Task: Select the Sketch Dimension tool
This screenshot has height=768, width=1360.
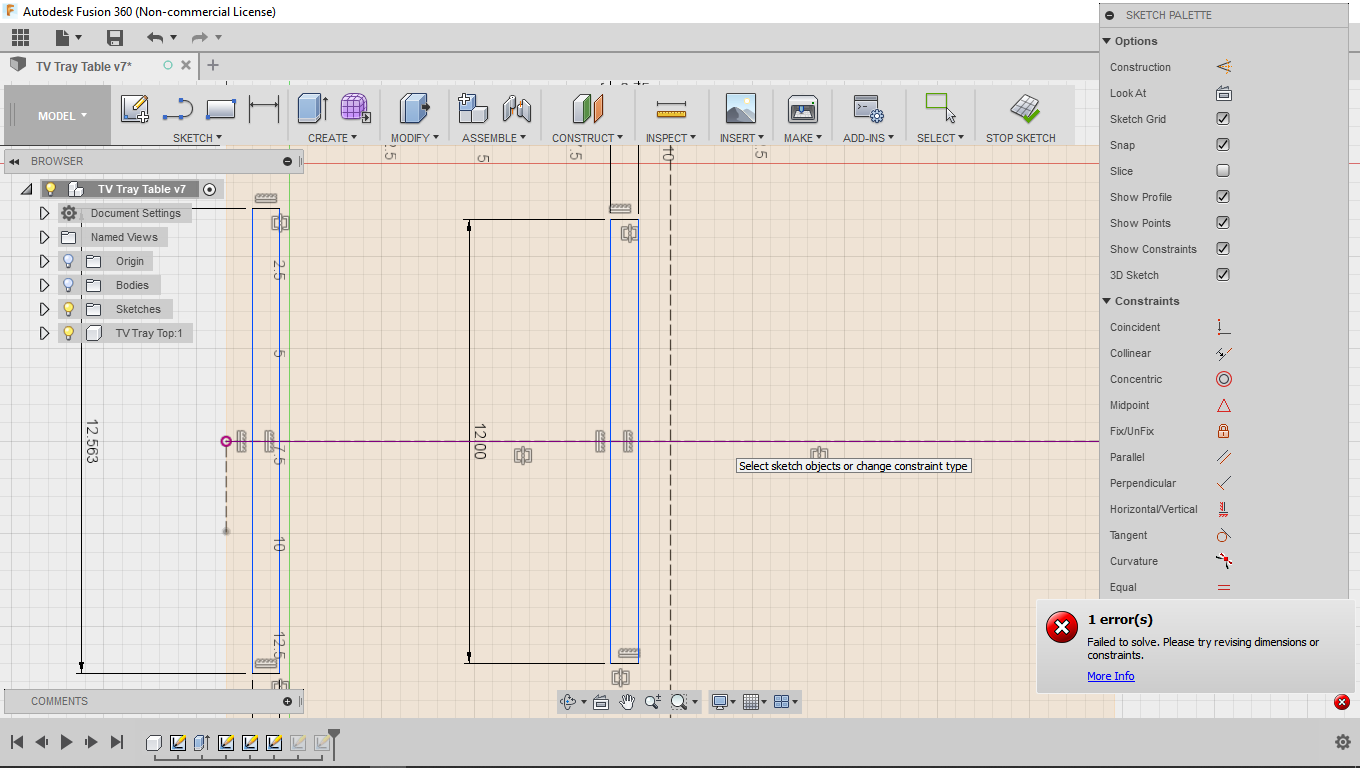Action: (264, 109)
